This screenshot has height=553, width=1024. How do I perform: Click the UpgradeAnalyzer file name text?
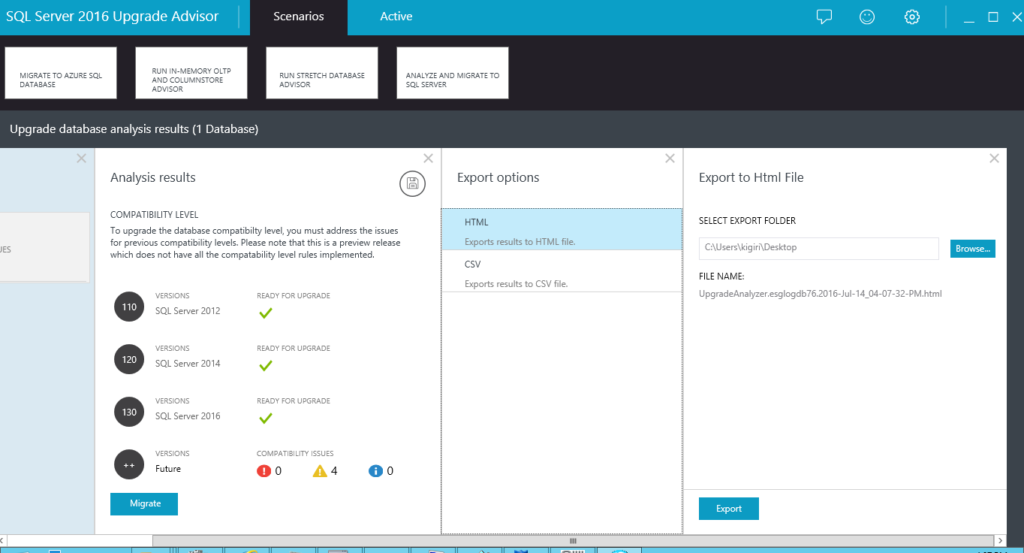(820, 294)
